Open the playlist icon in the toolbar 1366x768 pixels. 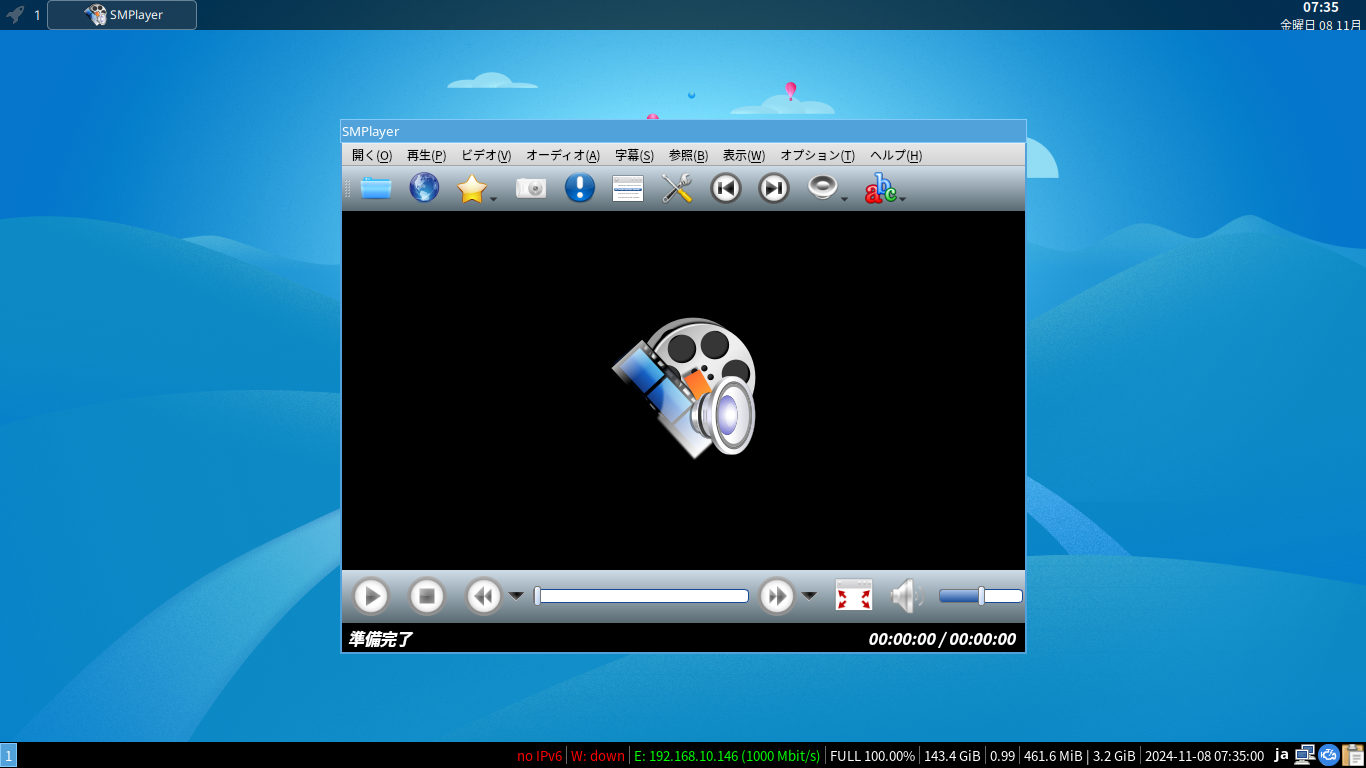click(627, 187)
